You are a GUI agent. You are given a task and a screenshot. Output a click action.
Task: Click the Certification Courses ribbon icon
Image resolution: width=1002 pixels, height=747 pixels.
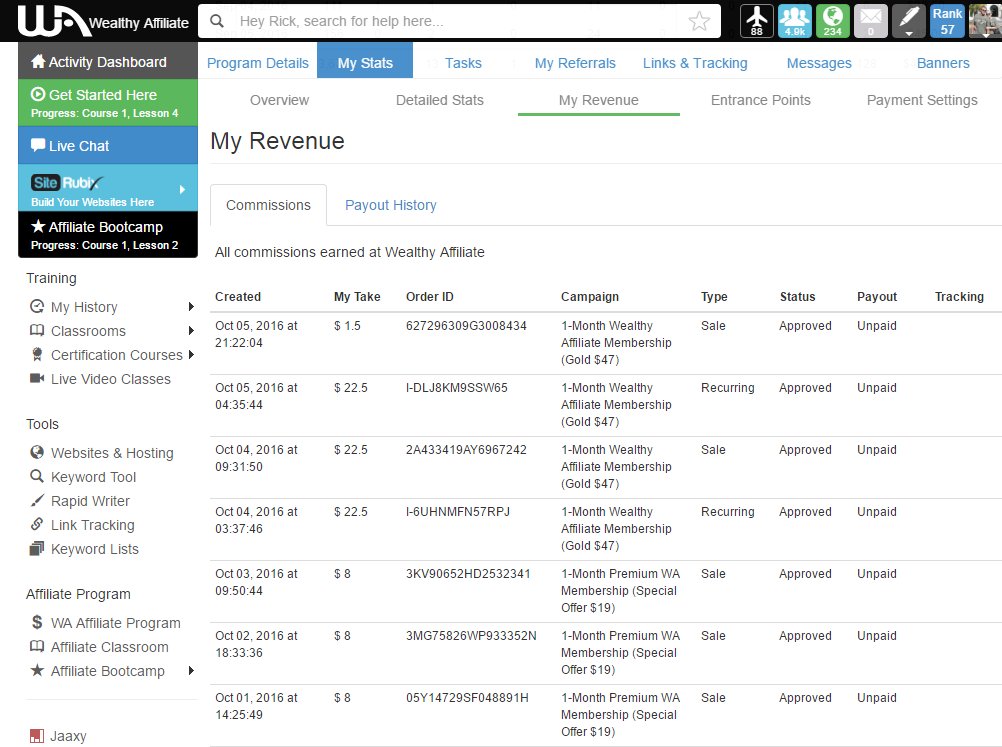coord(37,355)
